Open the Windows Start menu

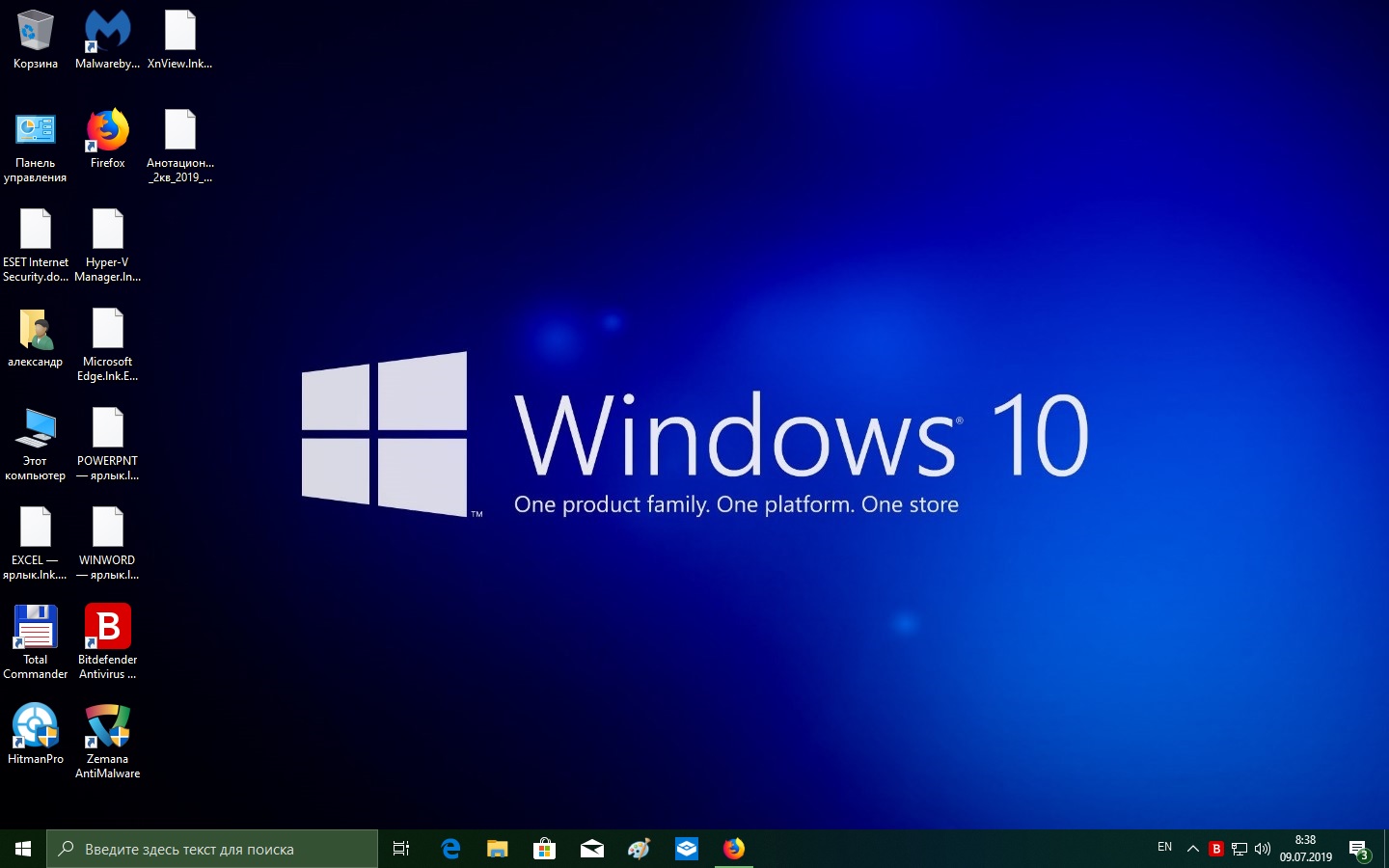[x=23, y=849]
